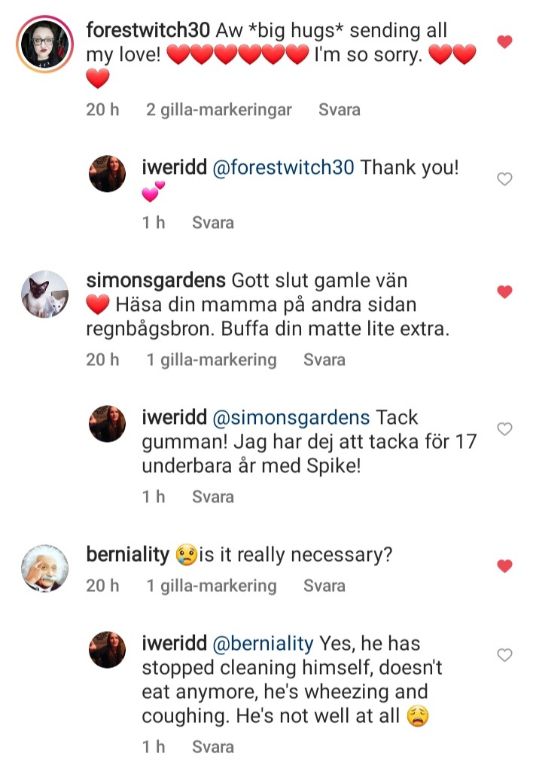View 1 gilla-markering on simonsgardens' comment
The image size is (542, 768).
click(x=212, y=360)
